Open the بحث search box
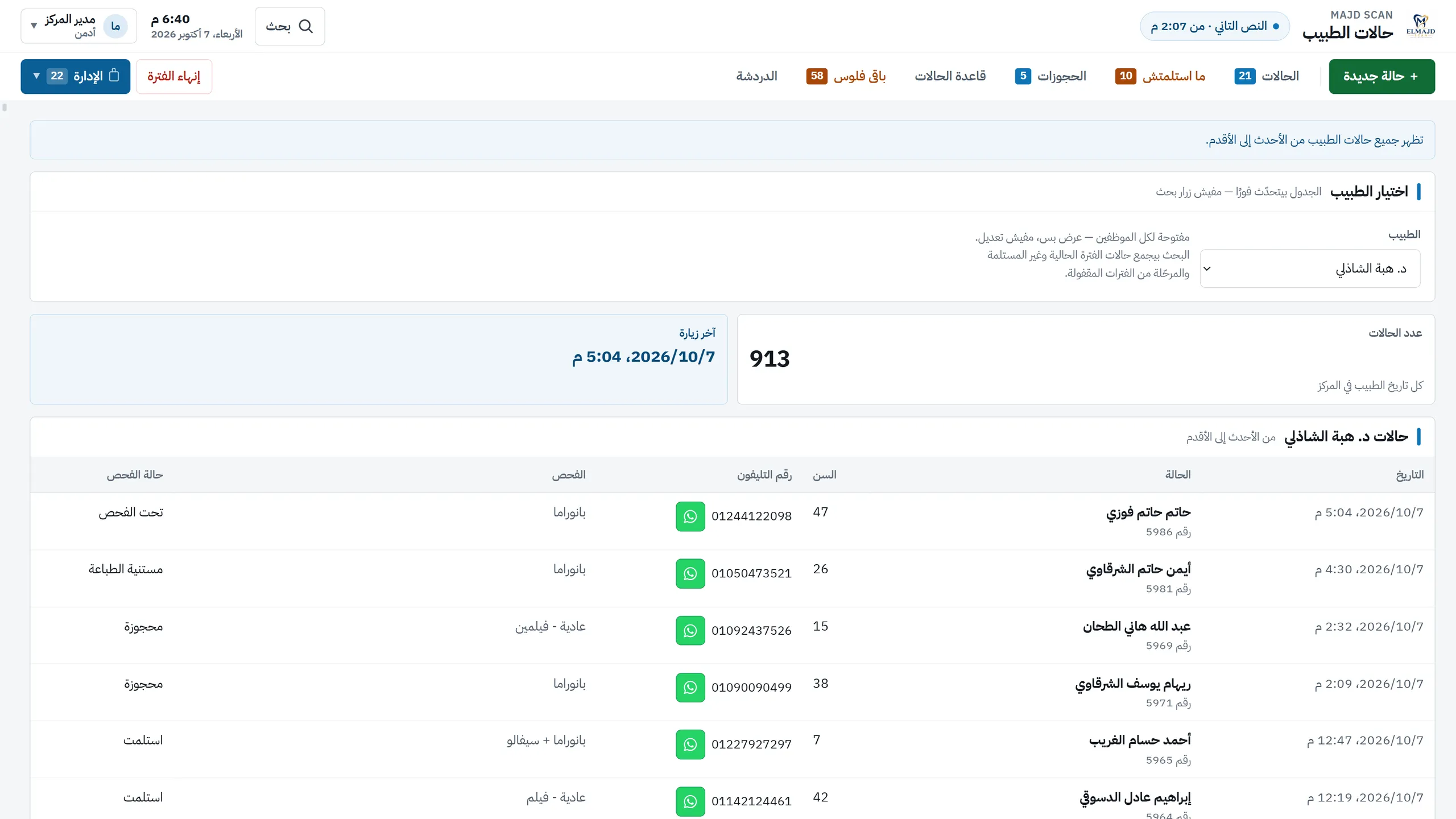Viewport: 1456px width, 819px height. [x=289, y=26]
